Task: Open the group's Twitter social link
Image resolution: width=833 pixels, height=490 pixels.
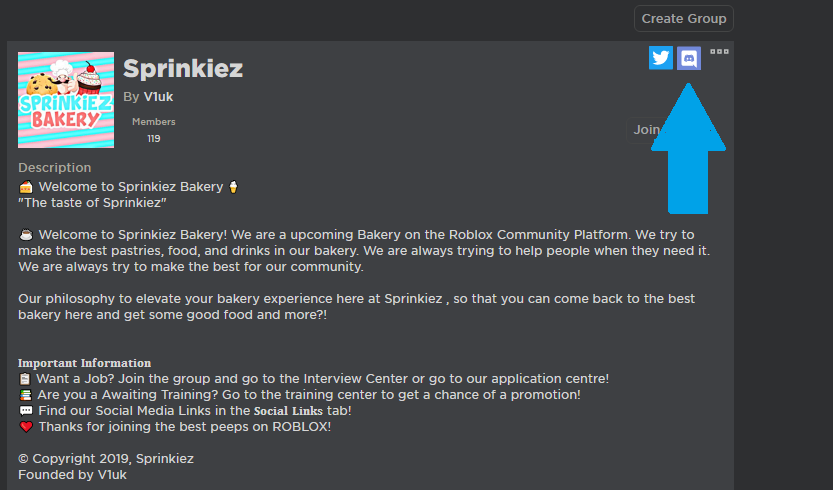Action: click(660, 58)
